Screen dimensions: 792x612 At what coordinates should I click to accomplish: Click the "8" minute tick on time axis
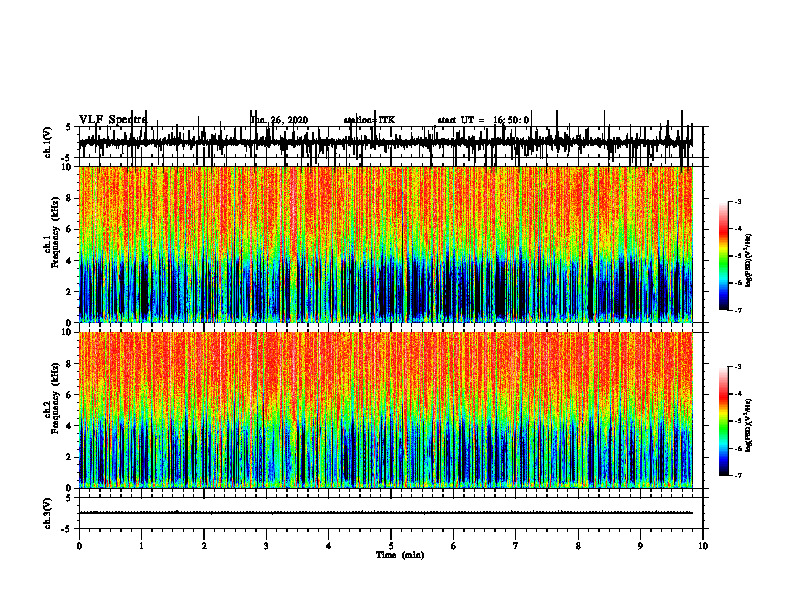coord(578,546)
